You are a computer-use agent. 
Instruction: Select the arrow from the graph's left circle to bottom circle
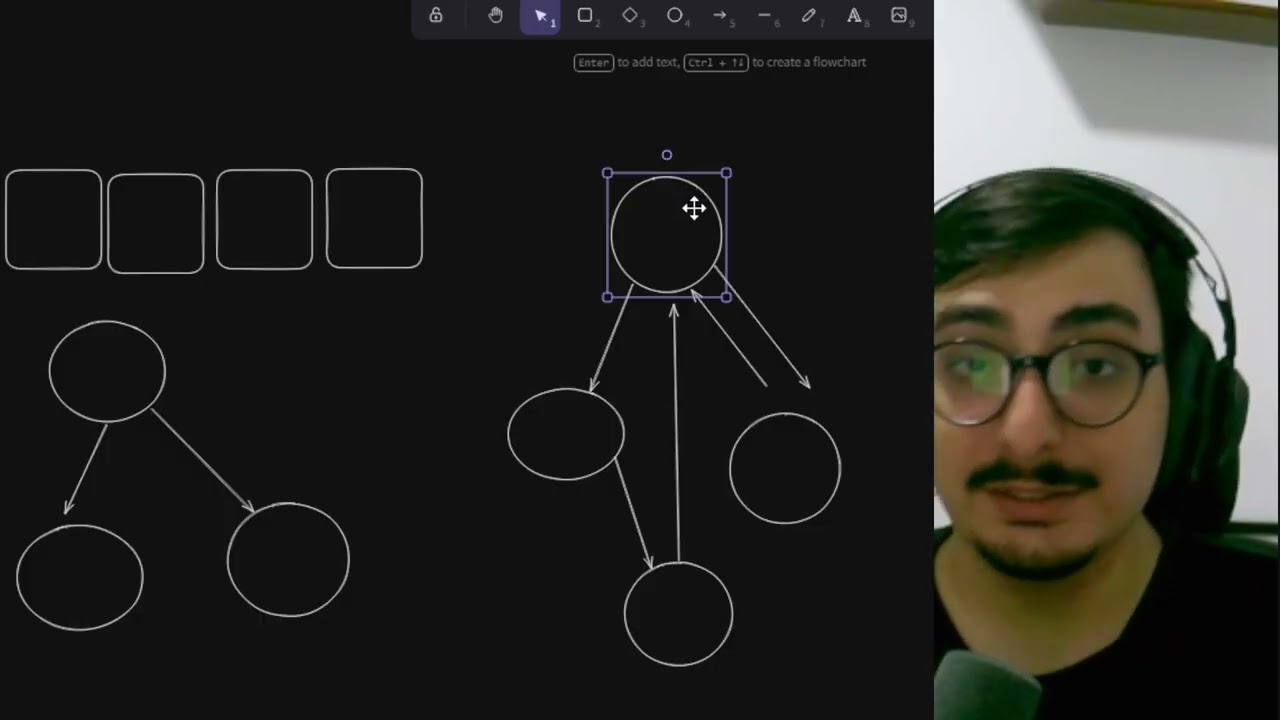(633, 513)
